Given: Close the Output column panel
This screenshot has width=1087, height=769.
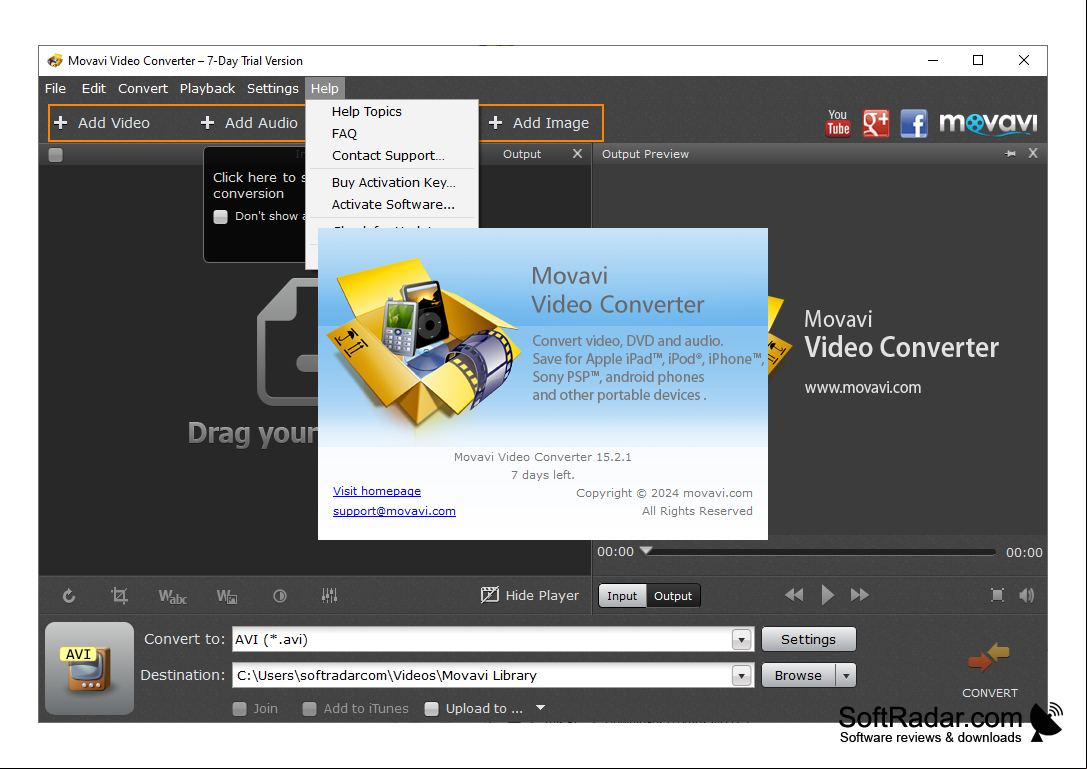Looking at the screenshot, I should tap(577, 153).
